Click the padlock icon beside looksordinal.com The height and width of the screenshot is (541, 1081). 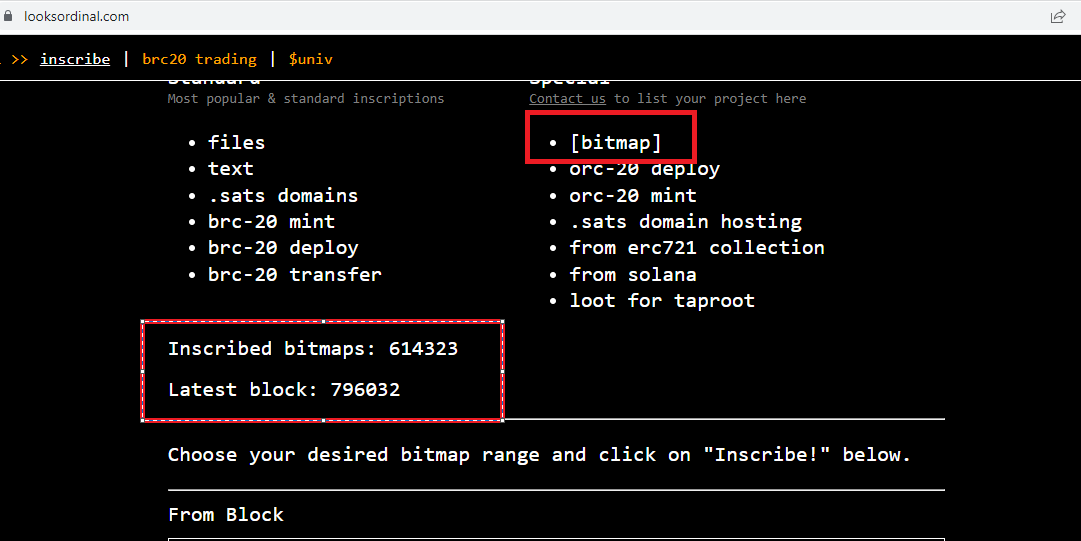pos(8,16)
